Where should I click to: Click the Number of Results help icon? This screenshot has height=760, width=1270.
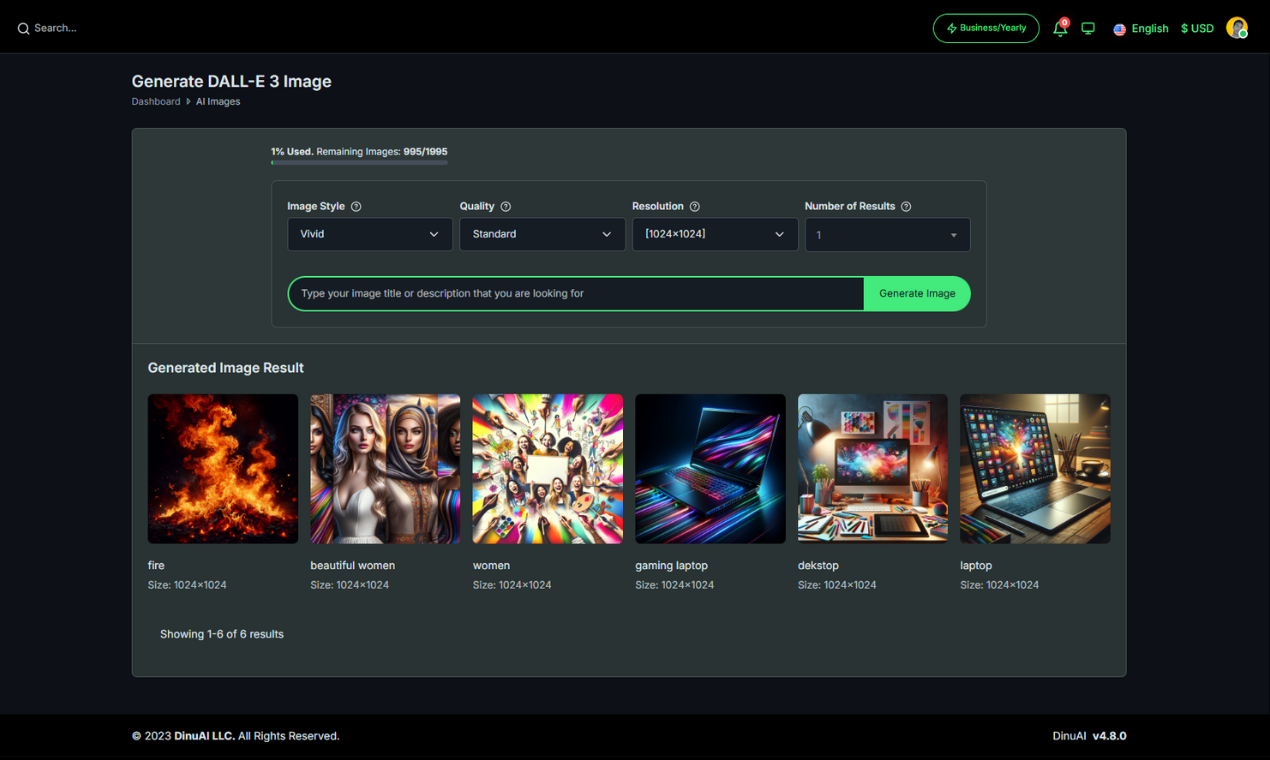[906, 206]
